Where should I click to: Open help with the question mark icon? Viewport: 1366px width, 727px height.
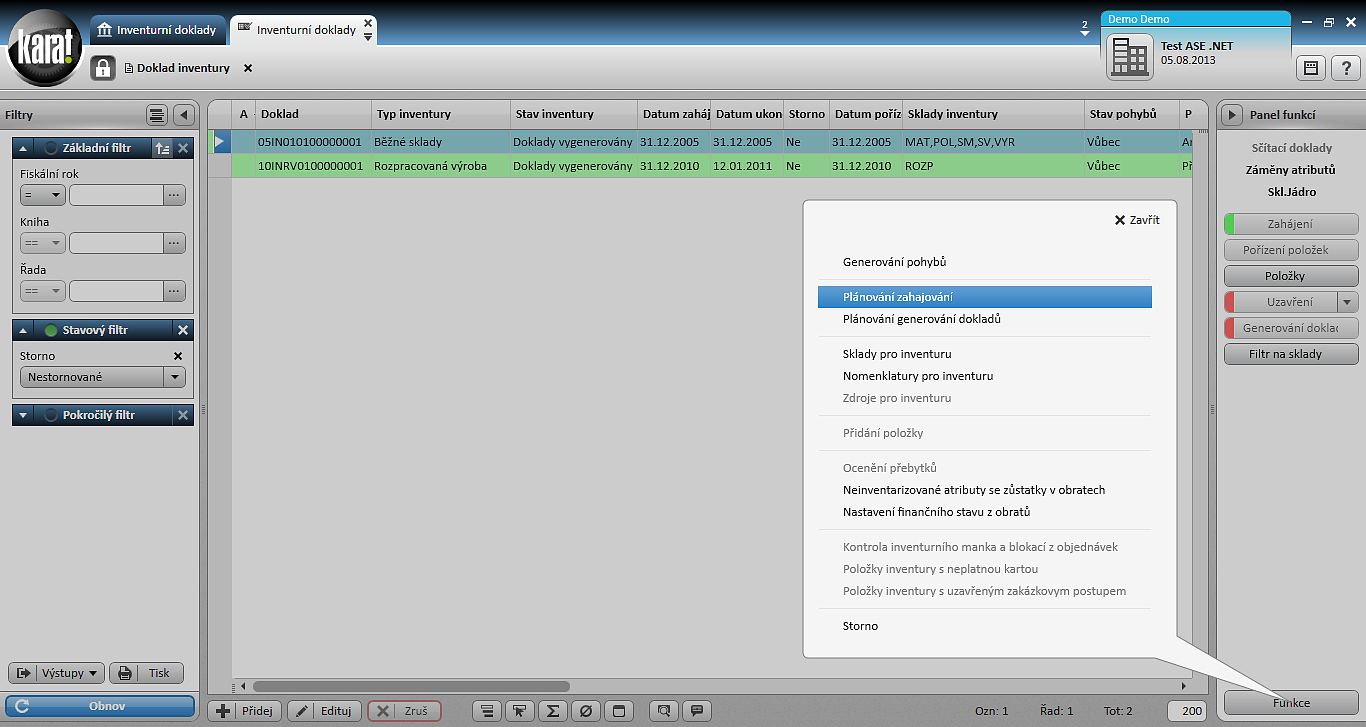[1348, 67]
